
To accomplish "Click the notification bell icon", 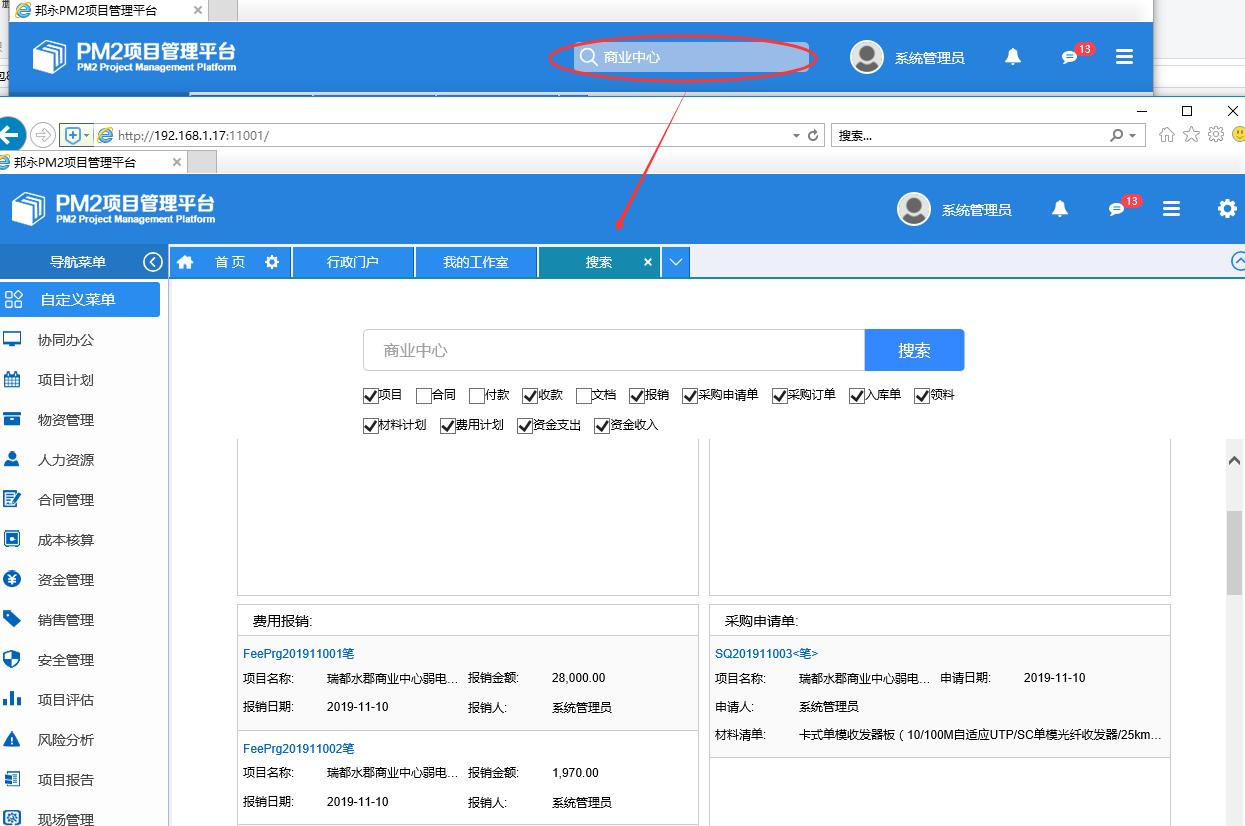I will click(x=1060, y=209).
